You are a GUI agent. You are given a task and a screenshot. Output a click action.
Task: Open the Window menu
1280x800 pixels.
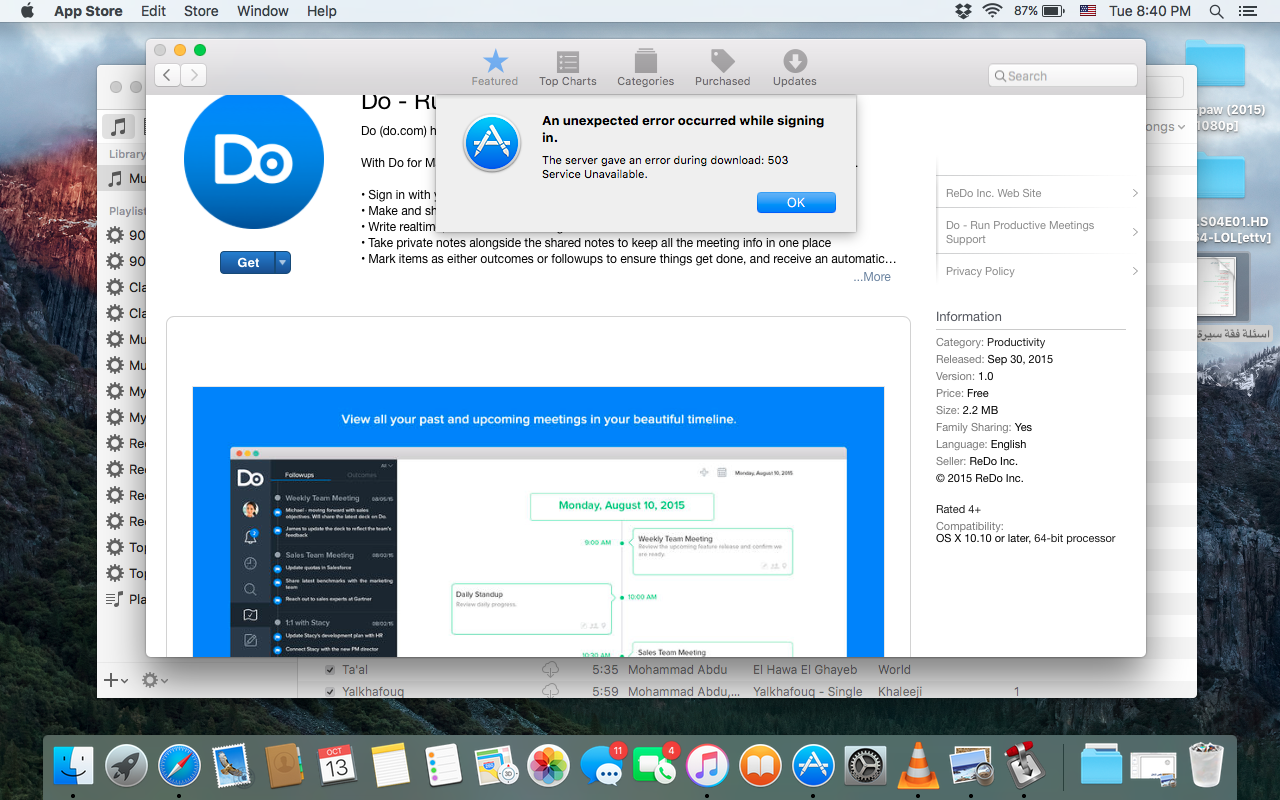[262, 11]
